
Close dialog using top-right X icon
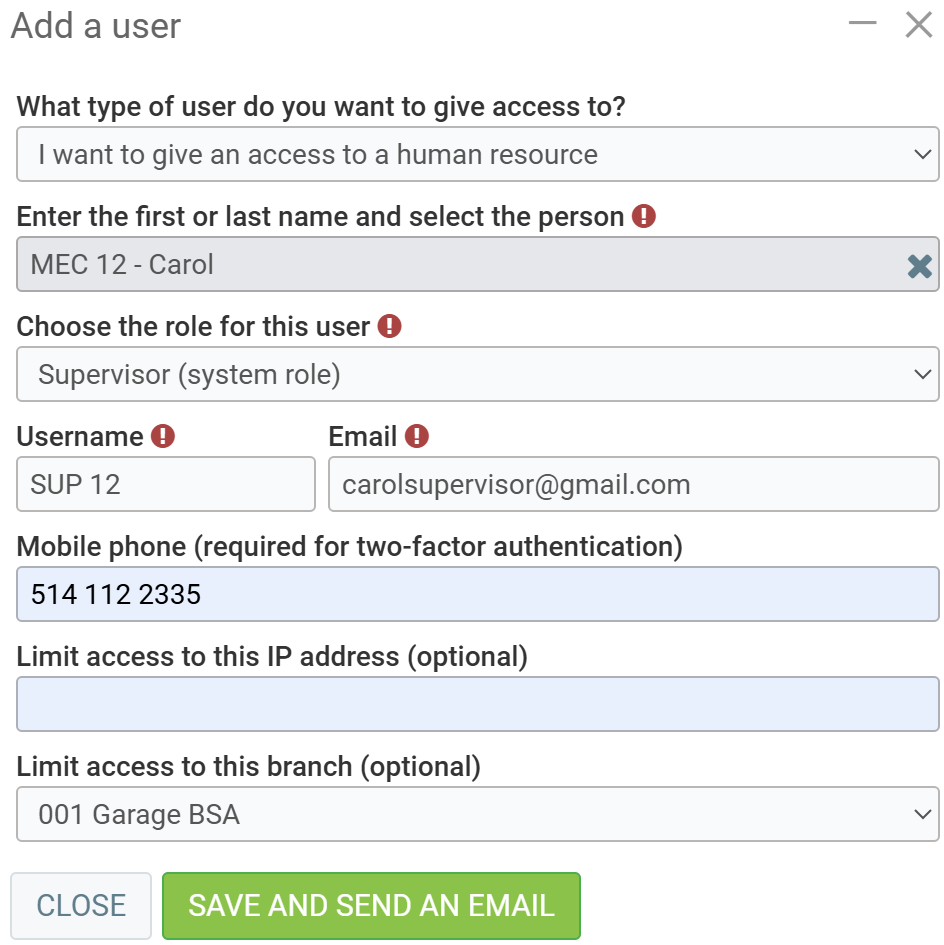coord(918,25)
